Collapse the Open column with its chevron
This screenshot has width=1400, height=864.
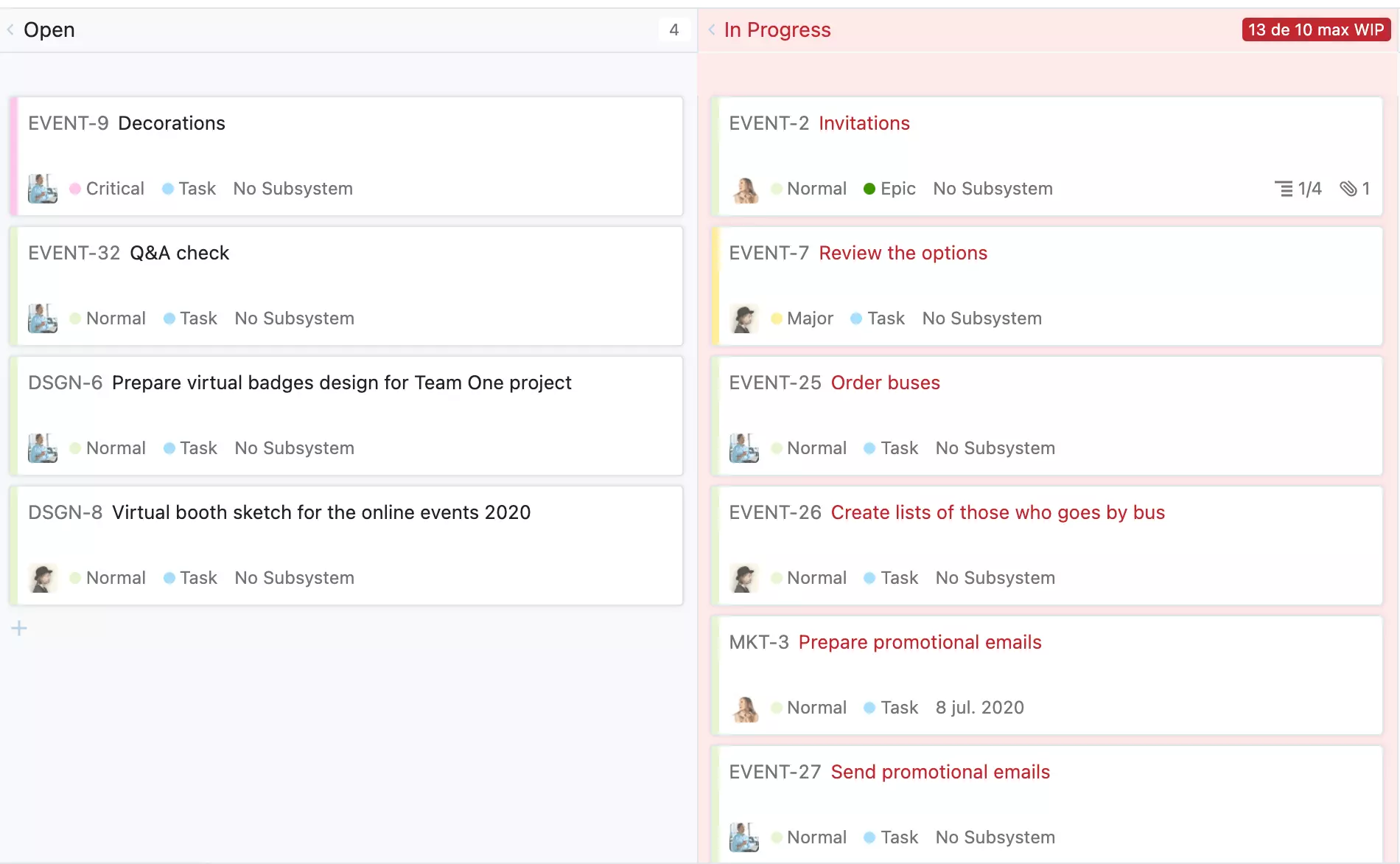[x=10, y=30]
